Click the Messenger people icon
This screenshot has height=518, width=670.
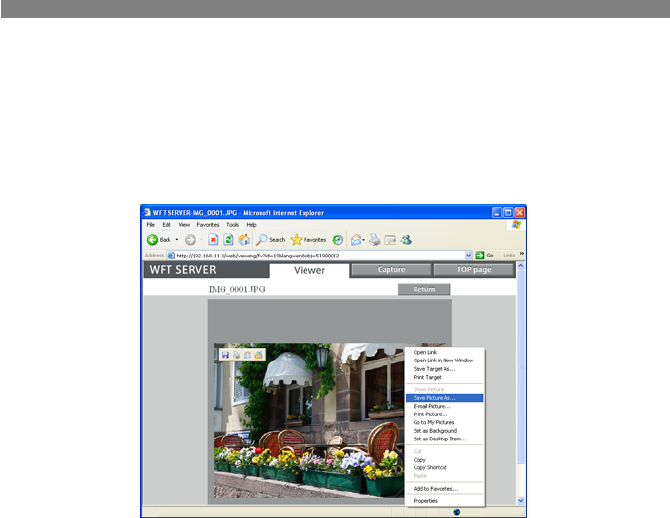click(406, 240)
